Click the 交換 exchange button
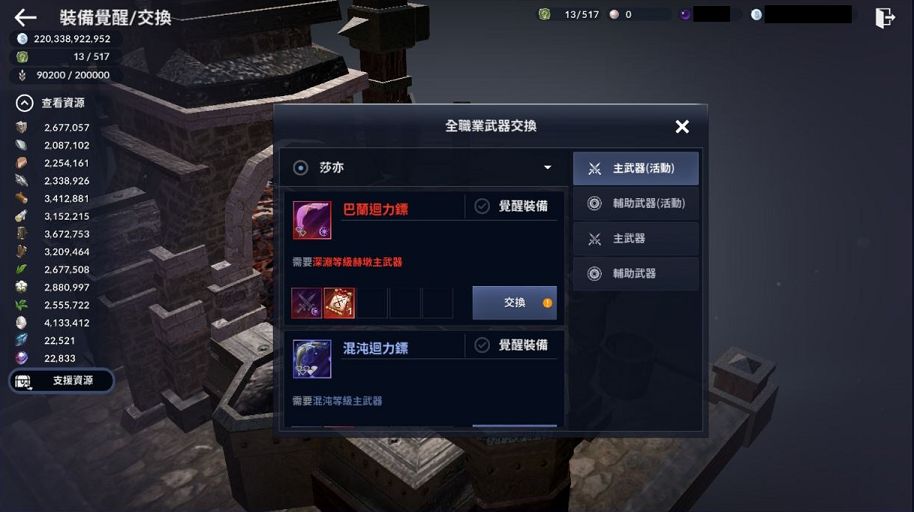 (514, 303)
